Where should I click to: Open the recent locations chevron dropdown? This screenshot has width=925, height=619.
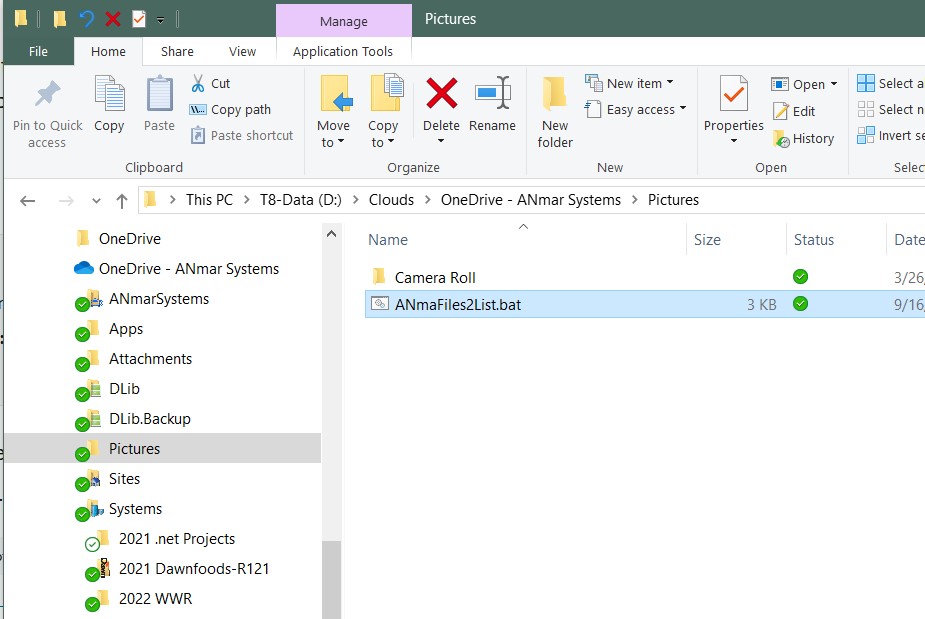96,200
